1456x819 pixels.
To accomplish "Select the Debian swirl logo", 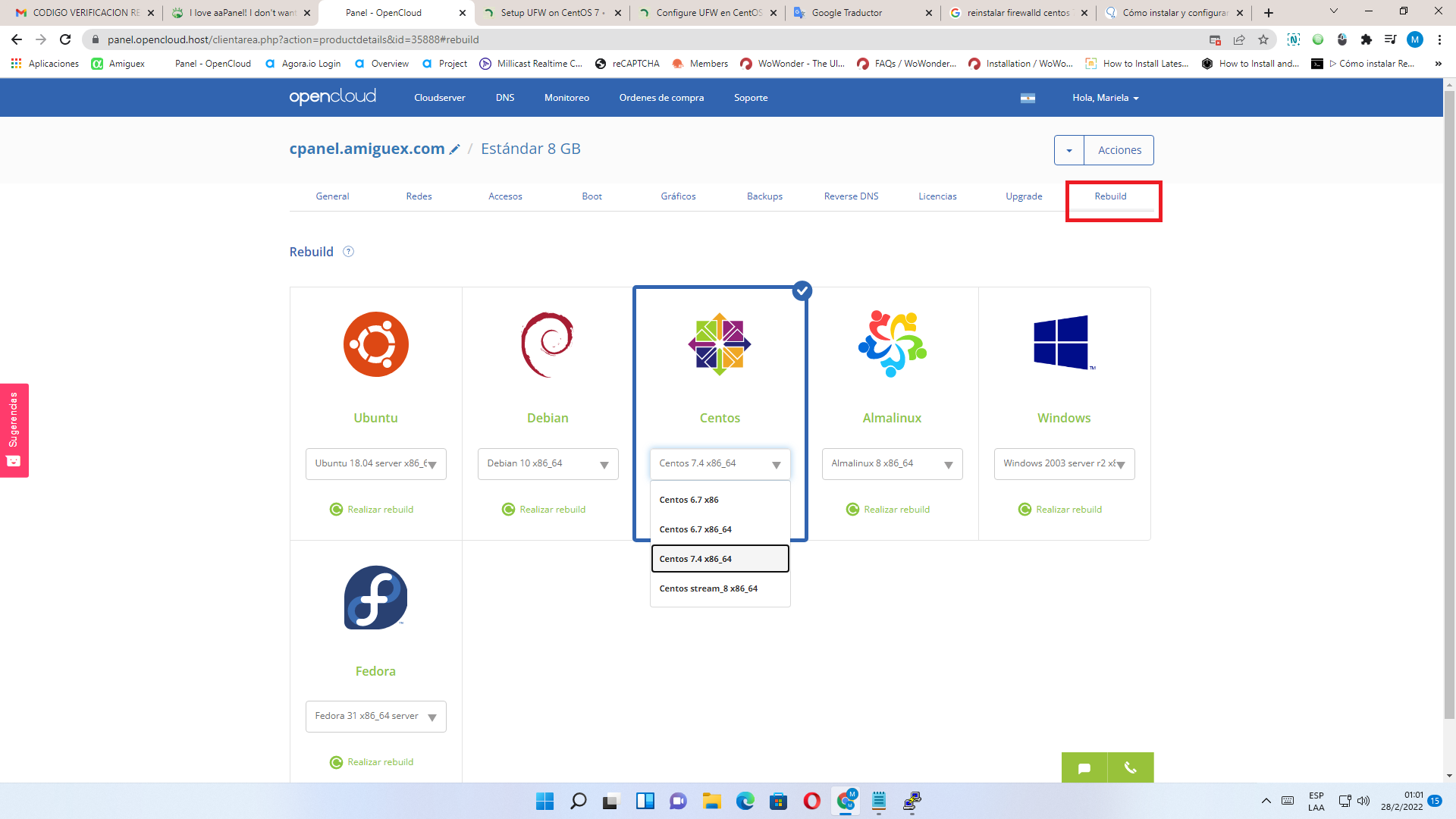I will coord(548,344).
